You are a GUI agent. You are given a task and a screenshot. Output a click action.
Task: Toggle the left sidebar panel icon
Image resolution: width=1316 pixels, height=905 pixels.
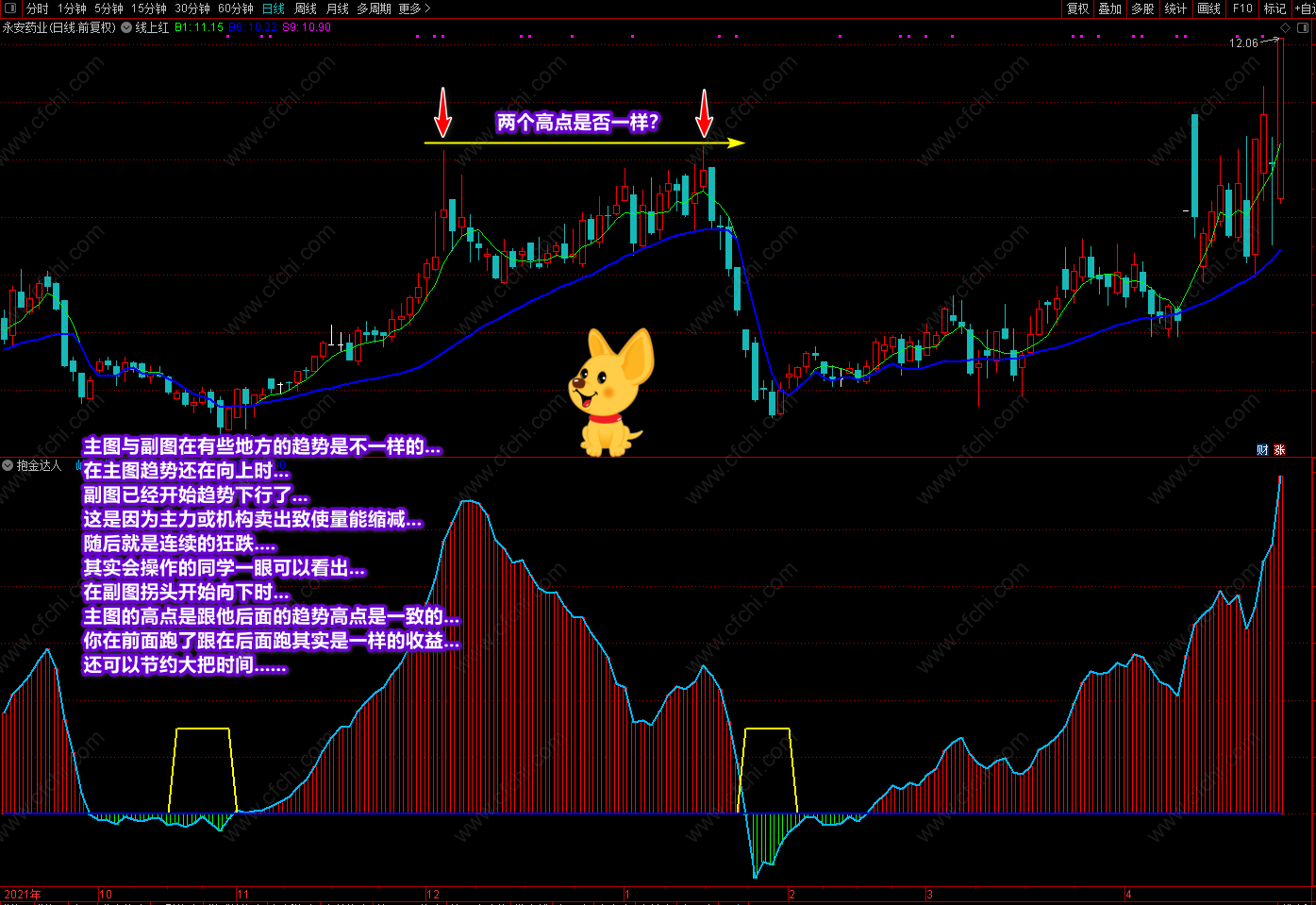coord(10,8)
